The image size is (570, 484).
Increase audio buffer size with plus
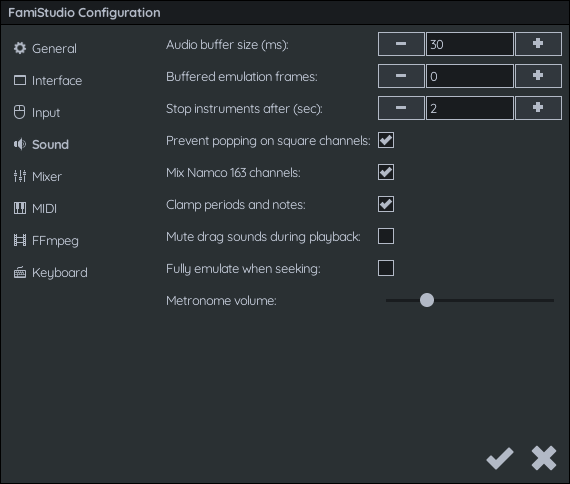(538, 44)
